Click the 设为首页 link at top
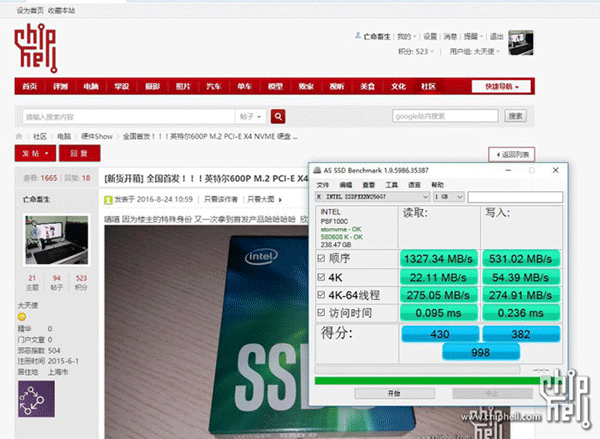The image size is (600, 439). click(30, 11)
